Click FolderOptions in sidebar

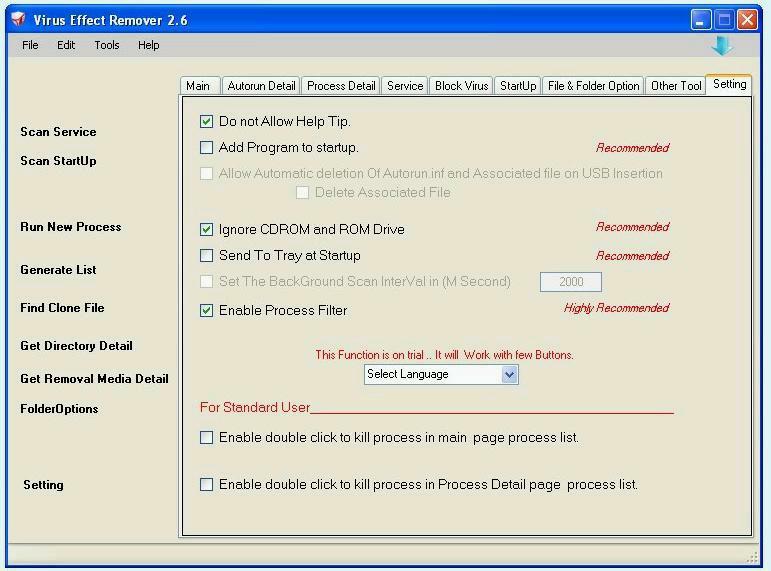point(59,409)
